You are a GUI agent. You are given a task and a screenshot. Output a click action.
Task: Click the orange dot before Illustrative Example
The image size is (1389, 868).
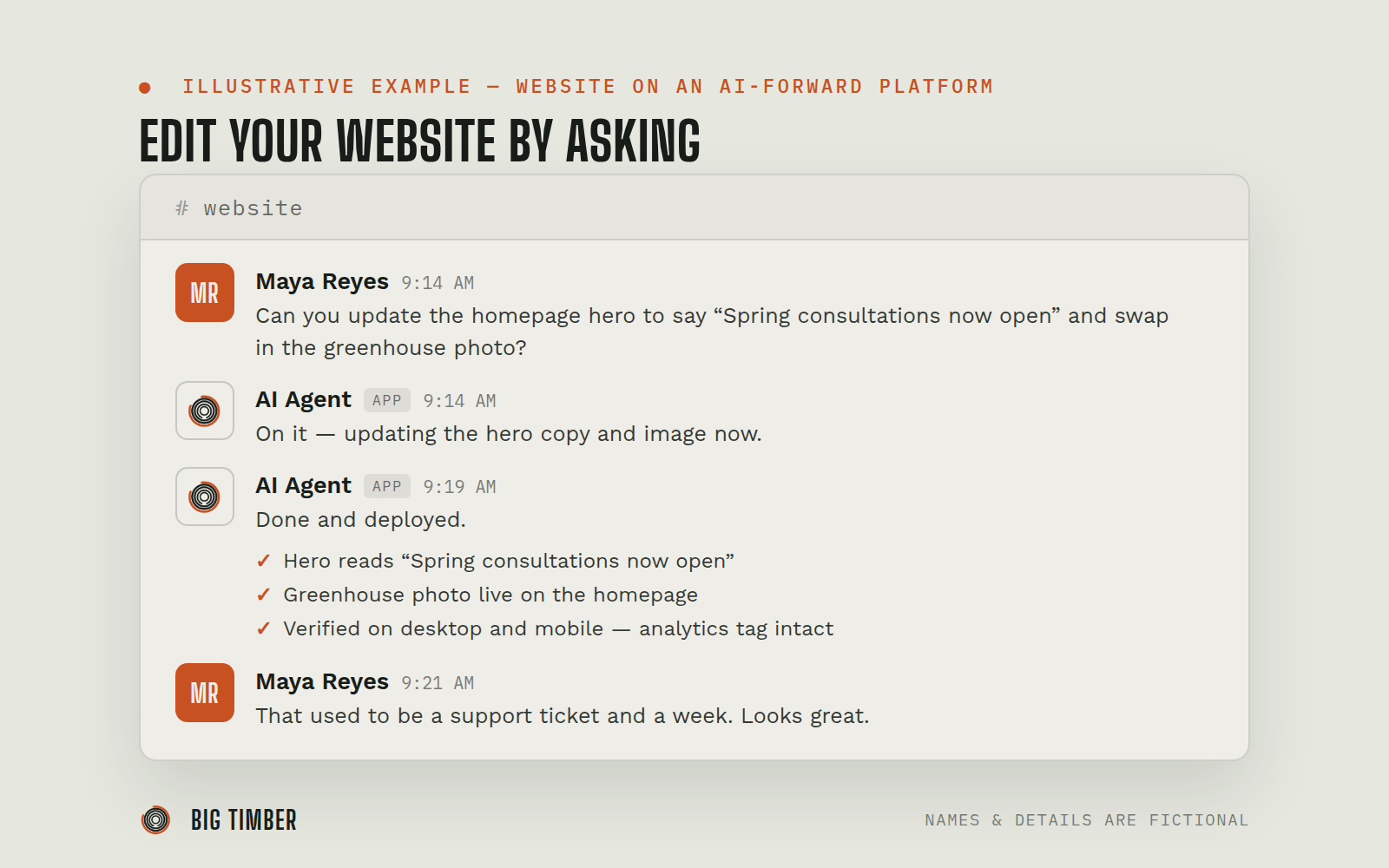click(x=145, y=88)
